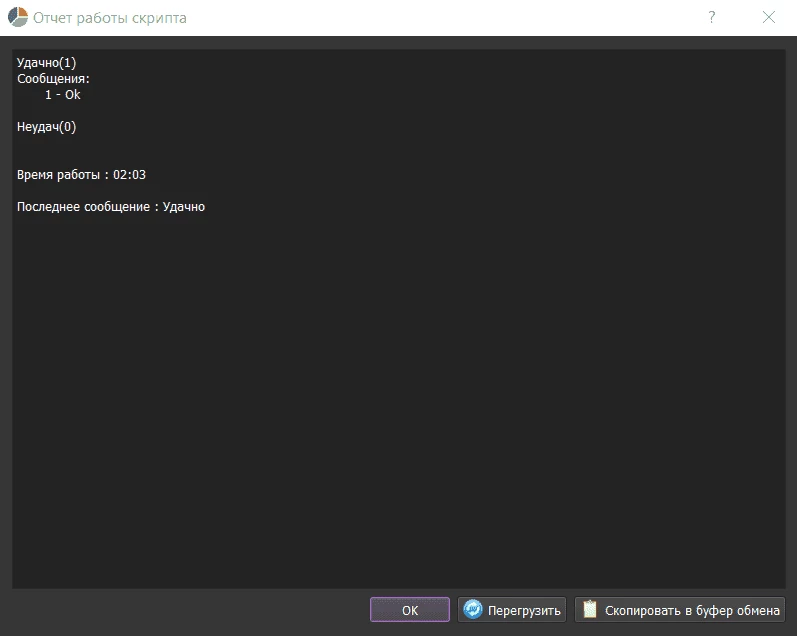Image resolution: width=797 pixels, height=636 pixels.
Task: Select the Удачно(1) line
Action: pos(46,63)
